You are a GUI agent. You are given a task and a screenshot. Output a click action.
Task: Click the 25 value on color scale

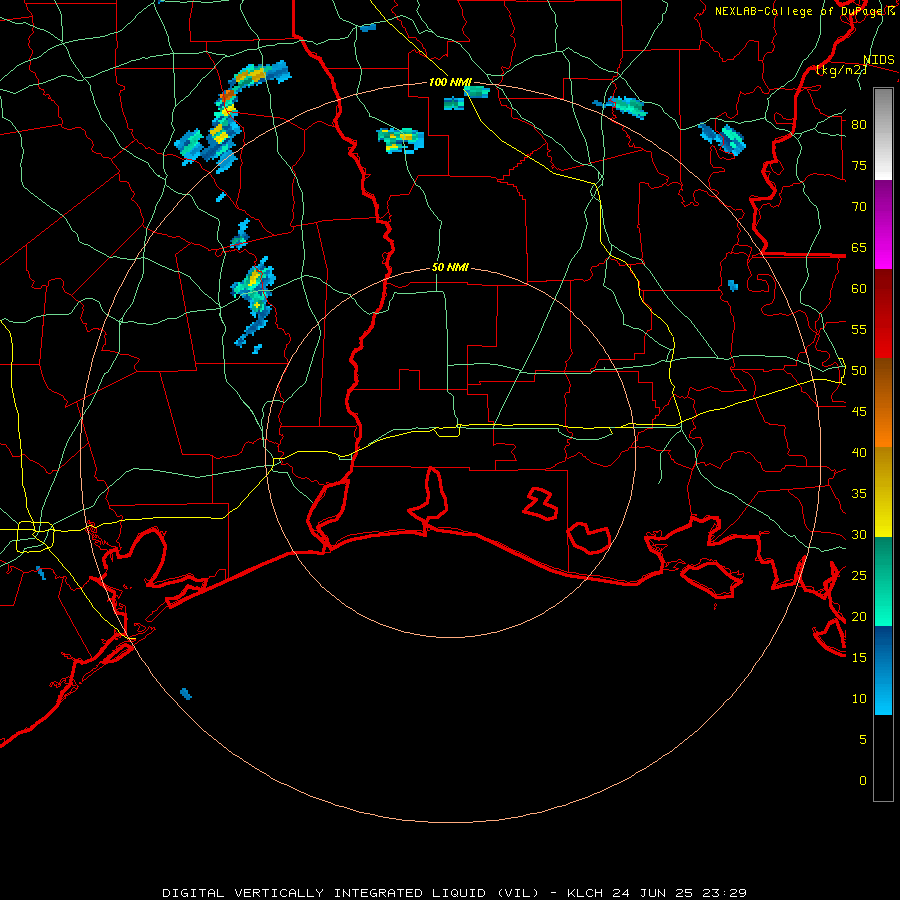859,576
